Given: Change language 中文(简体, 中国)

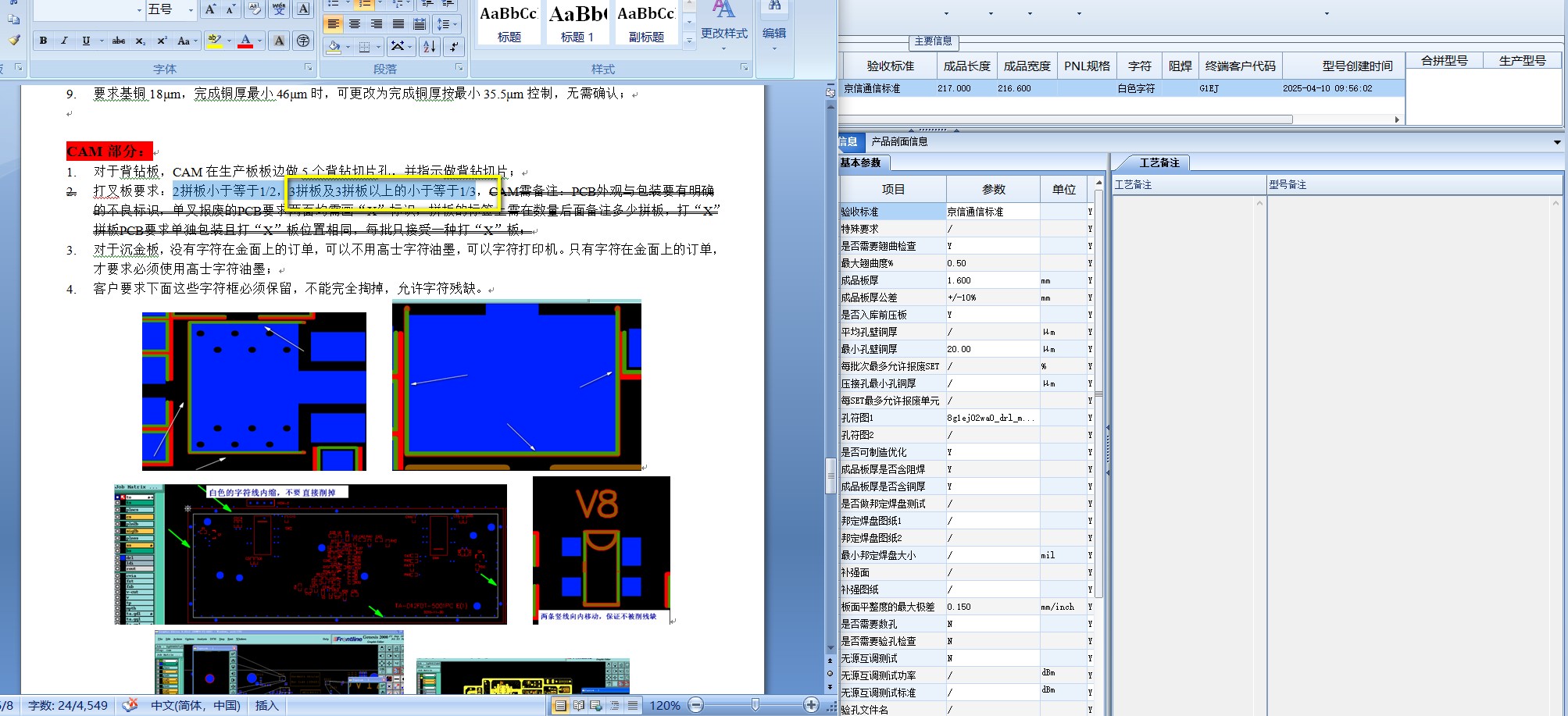Looking at the screenshot, I should pyautogui.click(x=195, y=705).
